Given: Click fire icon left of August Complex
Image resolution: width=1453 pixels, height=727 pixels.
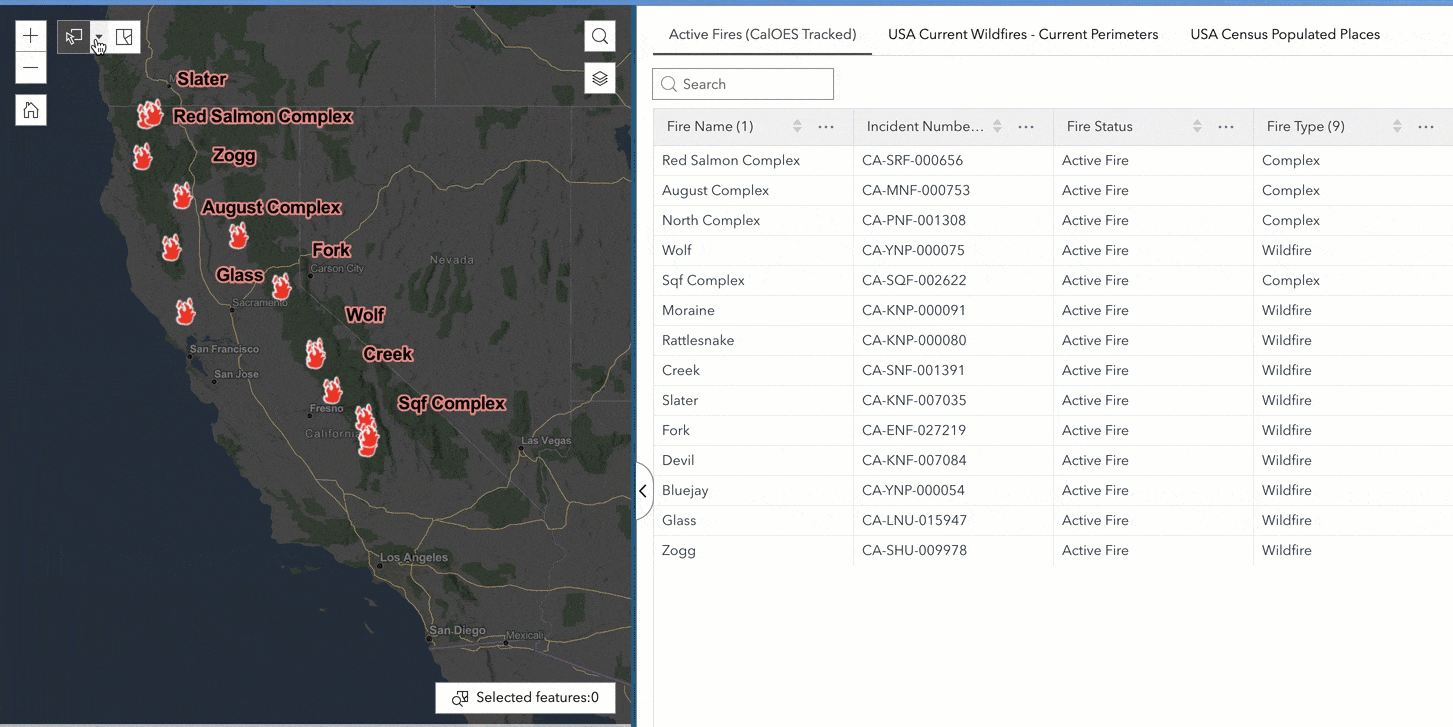Looking at the screenshot, I should (x=182, y=196).
